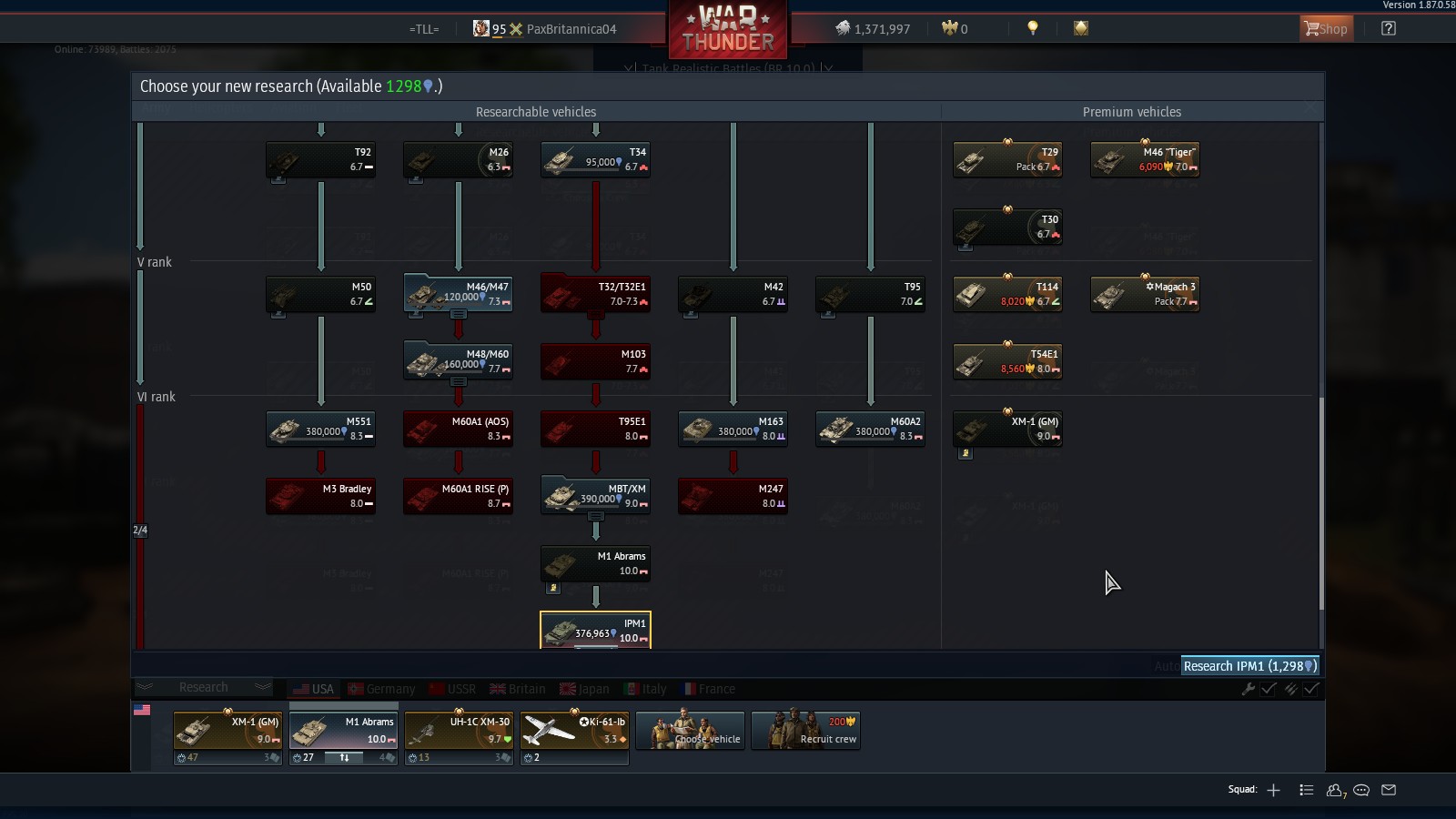This screenshot has height=819, width=1456.
Task: Click the War Thunder logo
Action: pos(728,29)
